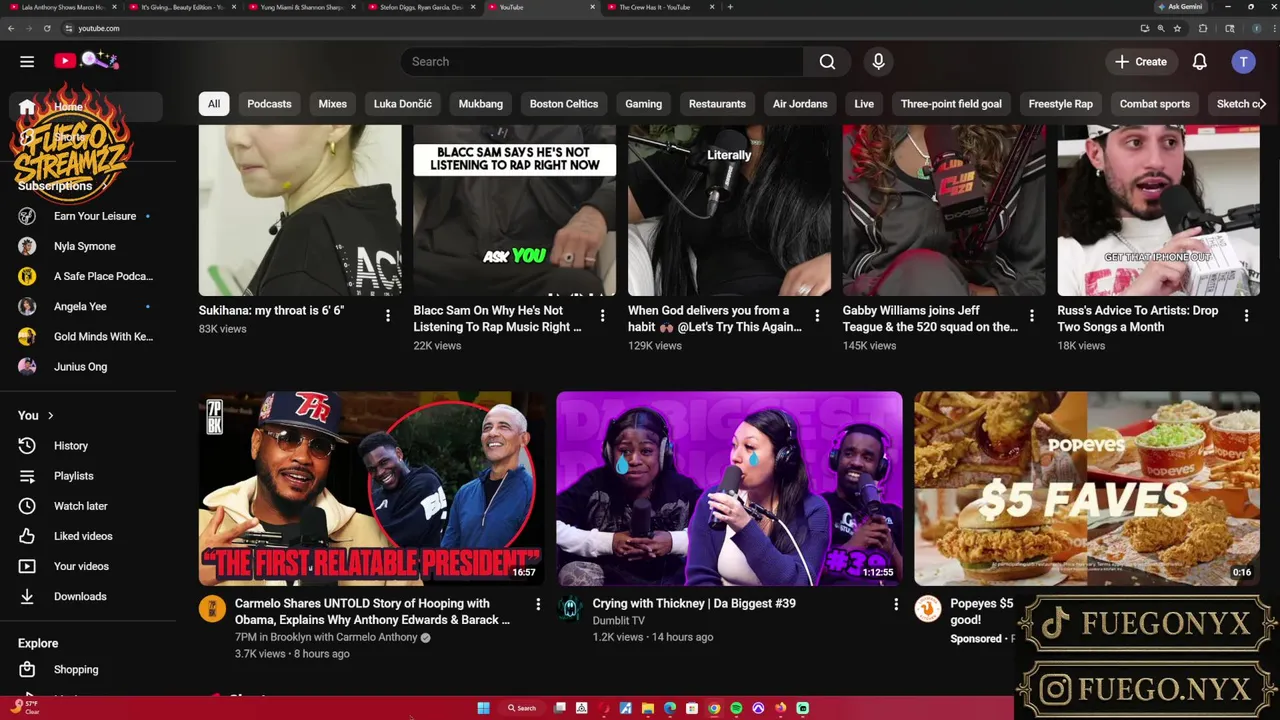Start voice search with microphone icon

(x=878, y=62)
